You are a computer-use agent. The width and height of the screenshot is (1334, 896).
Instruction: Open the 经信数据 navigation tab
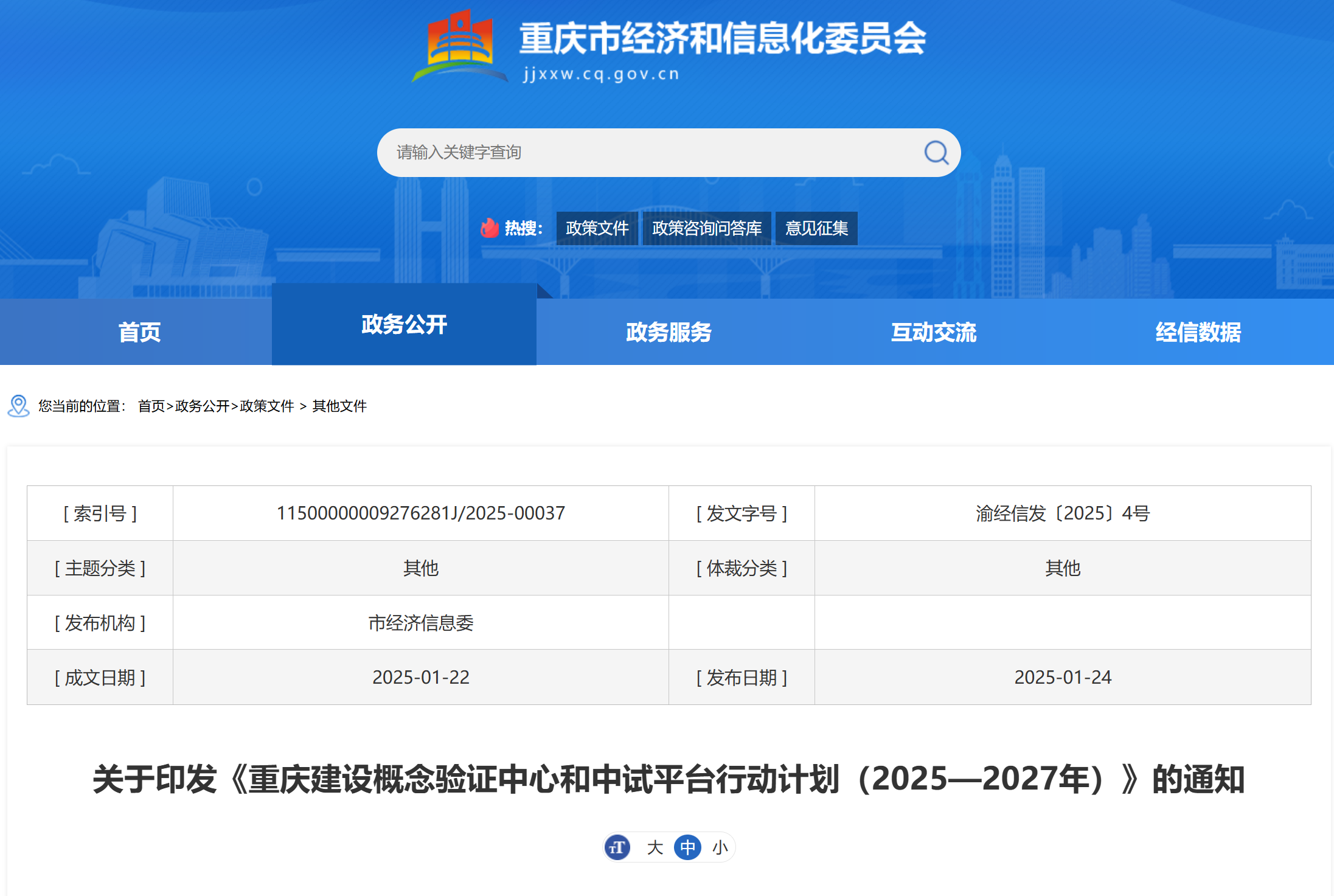1198,332
